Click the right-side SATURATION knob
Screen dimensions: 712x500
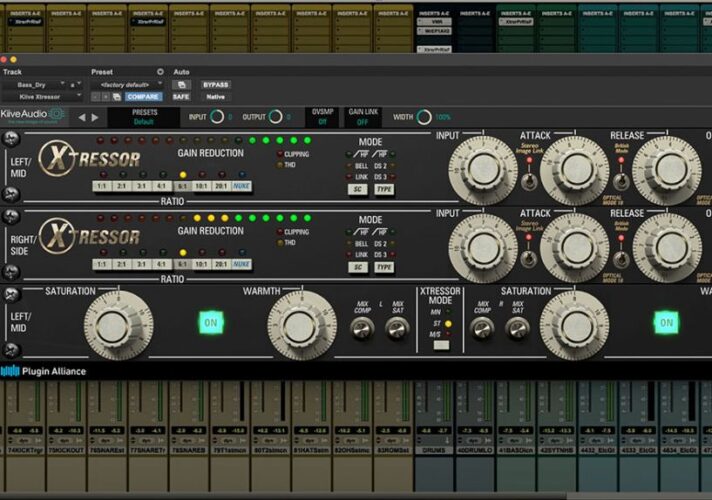pos(574,326)
